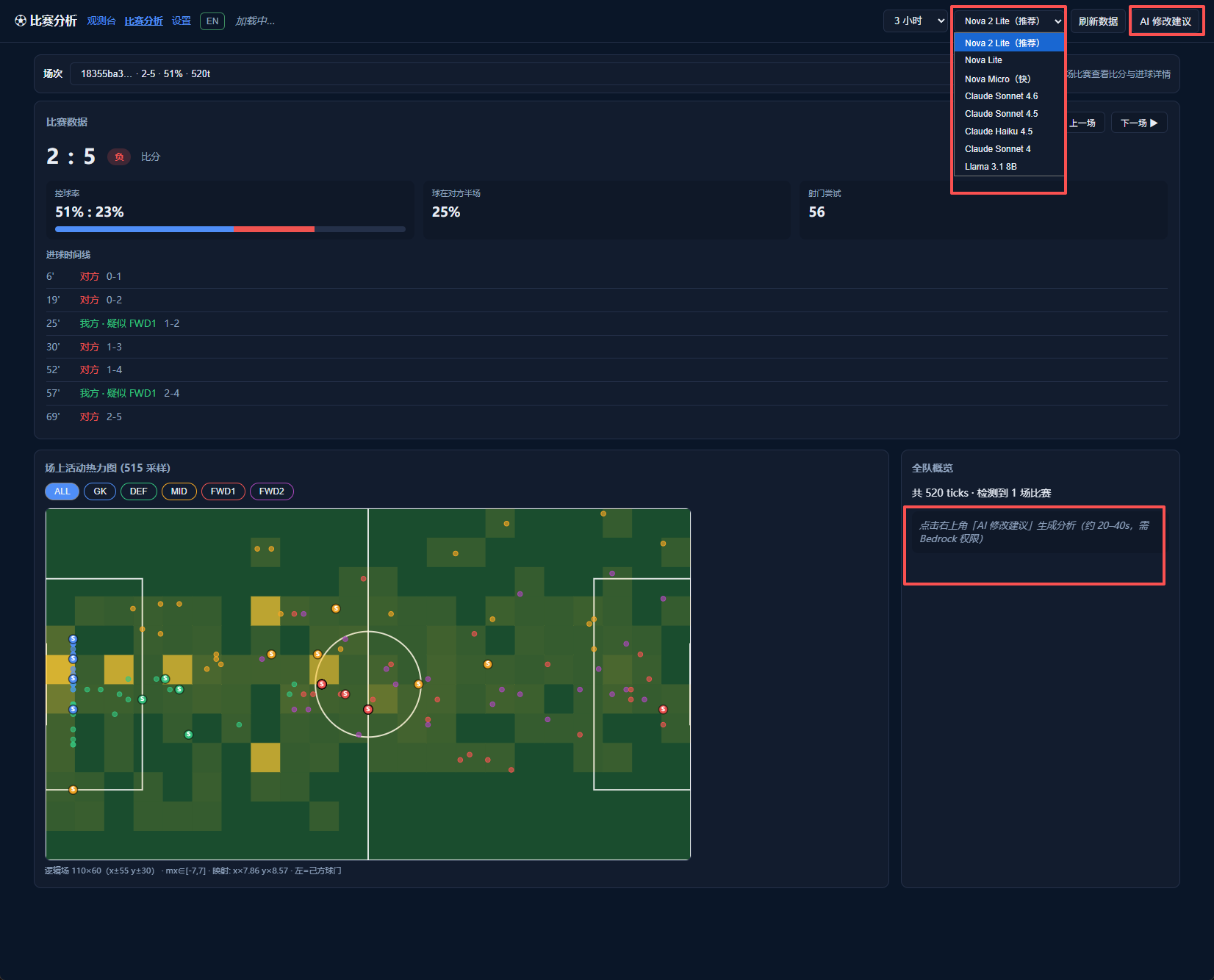Screen dimensions: 1214x980
Task: Open the 观测台 nav link
Action: (101, 21)
